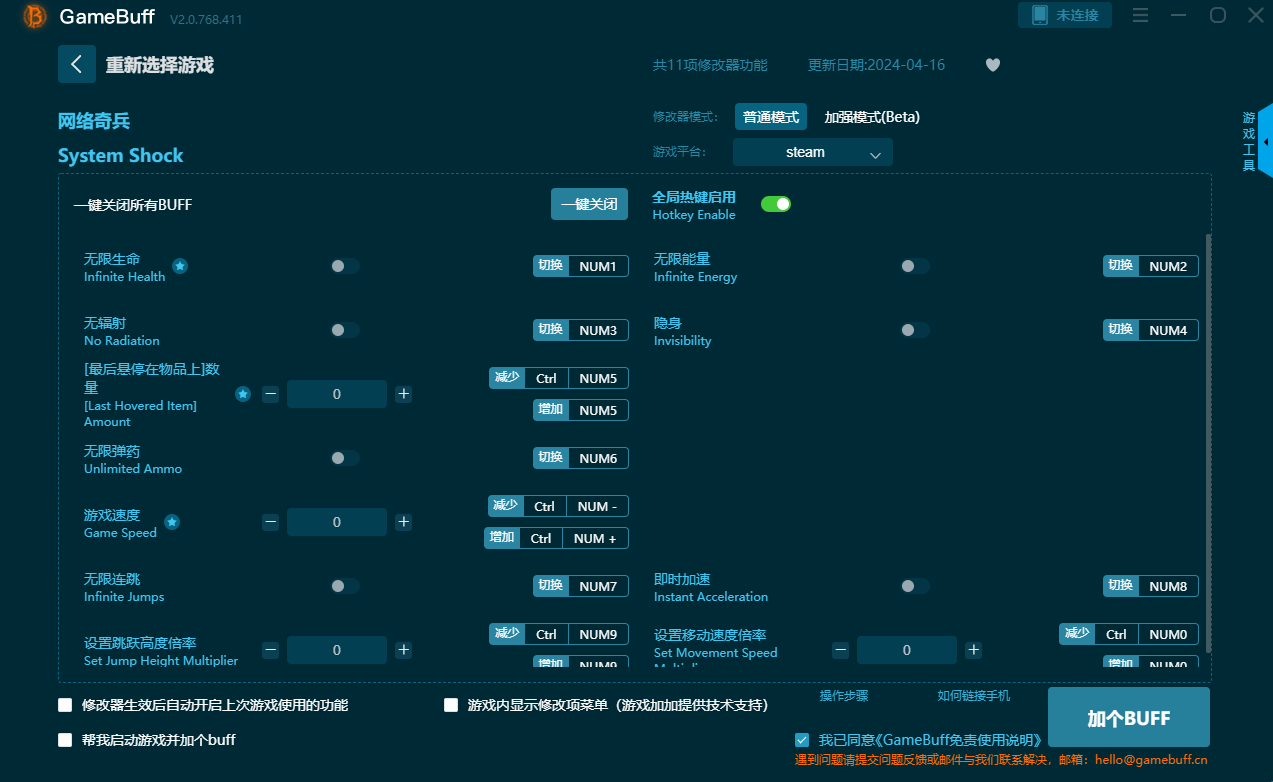This screenshot has width=1273, height=782.
Task: Open the hamburger menu icon
Action: click(x=1140, y=15)
